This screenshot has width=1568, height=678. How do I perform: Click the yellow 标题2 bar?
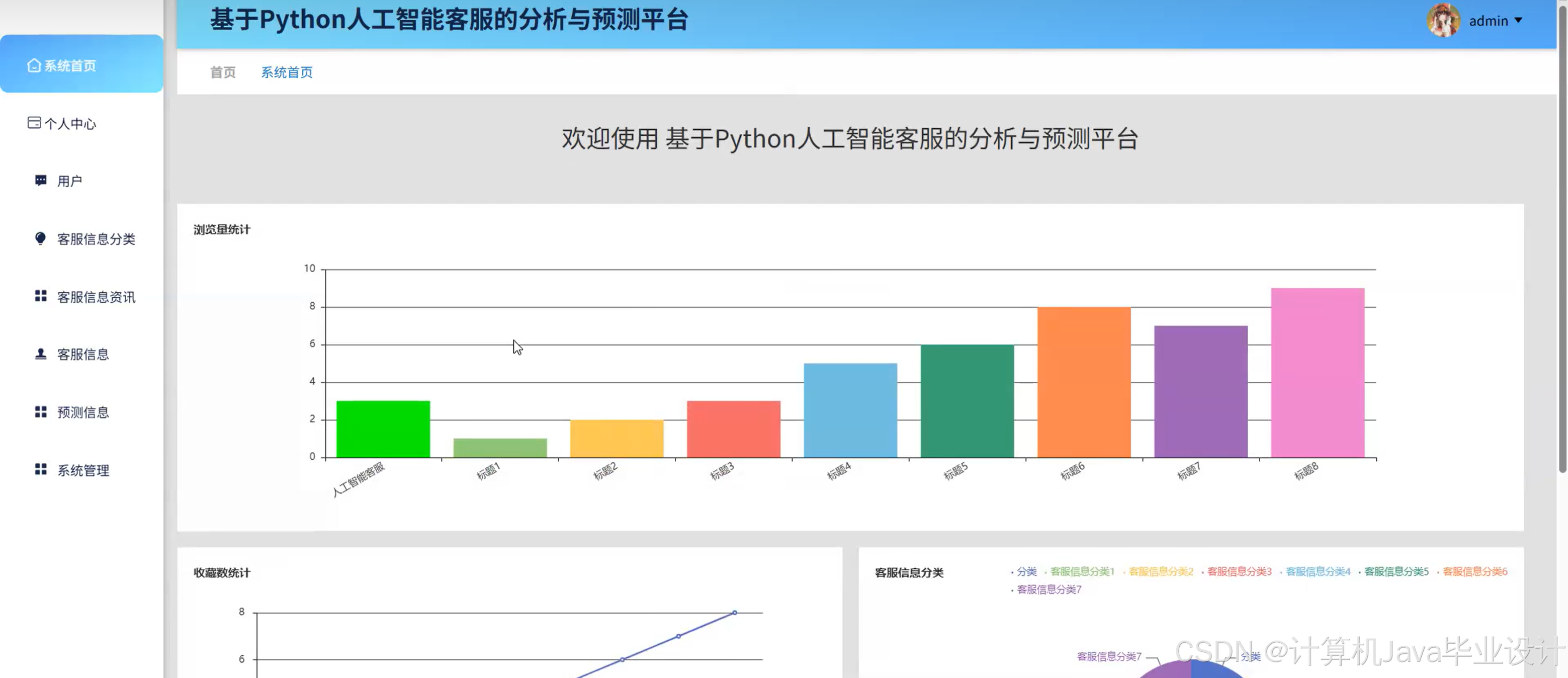(617, 438)
